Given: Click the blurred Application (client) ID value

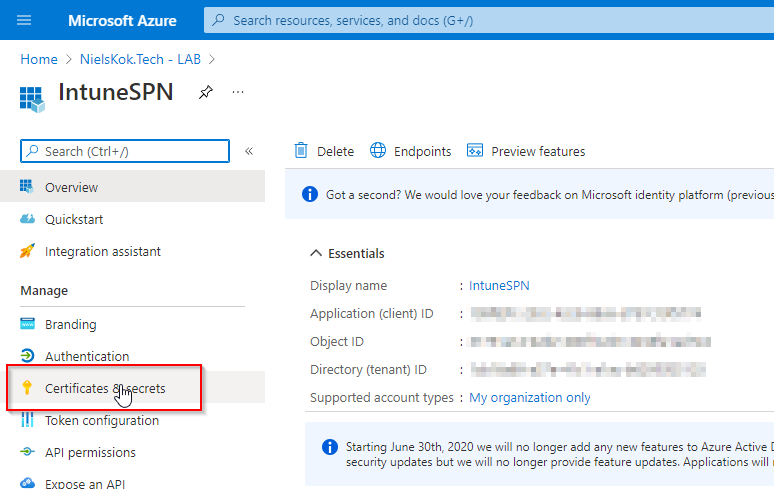Looking at the screenshot, I should point(586,313).
